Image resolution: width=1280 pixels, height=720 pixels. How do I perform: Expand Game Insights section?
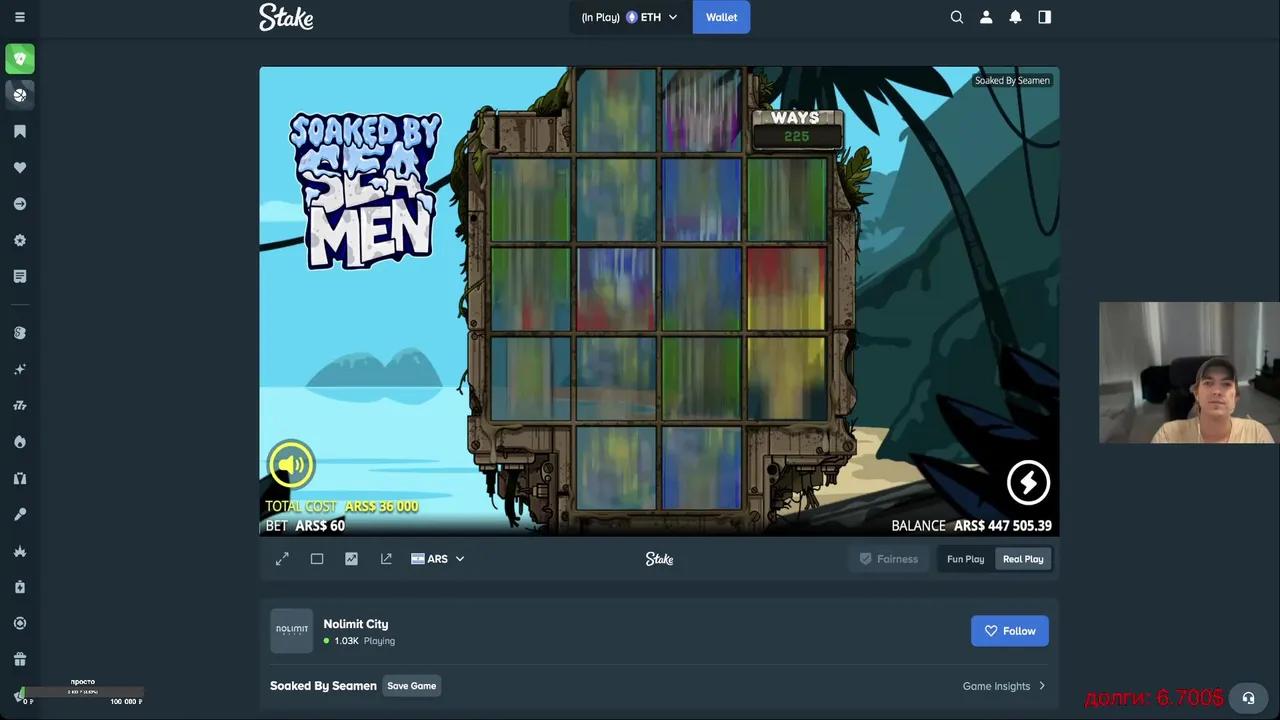1004,686
